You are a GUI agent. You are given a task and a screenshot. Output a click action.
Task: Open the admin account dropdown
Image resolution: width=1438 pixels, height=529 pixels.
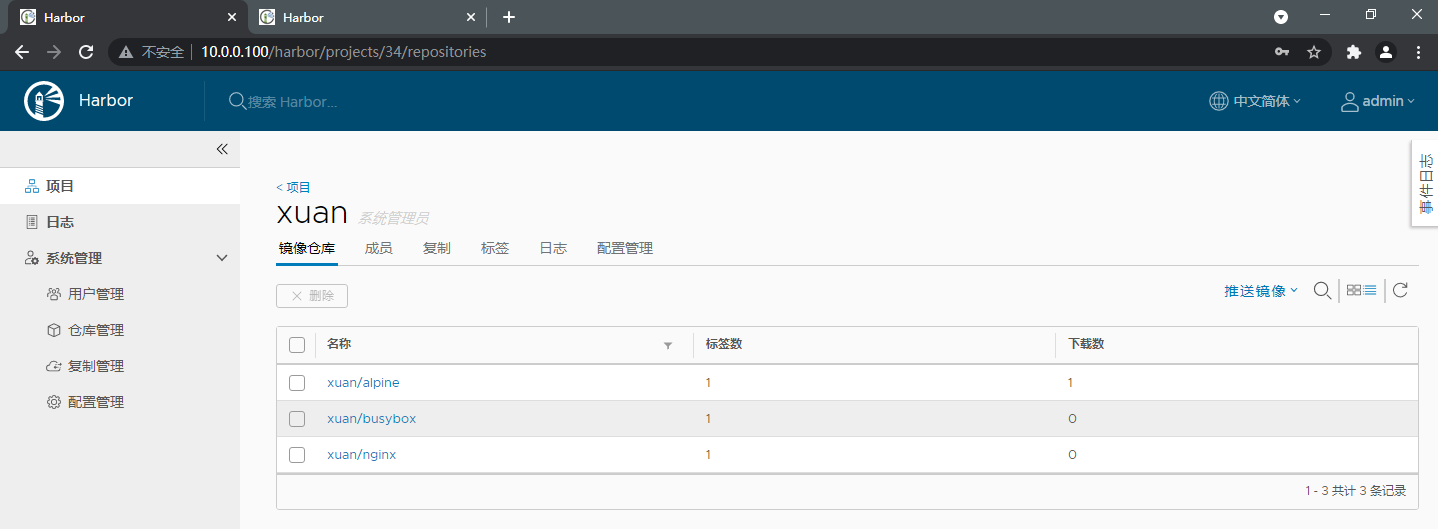pyautogui.click(x=1378, y=101)
